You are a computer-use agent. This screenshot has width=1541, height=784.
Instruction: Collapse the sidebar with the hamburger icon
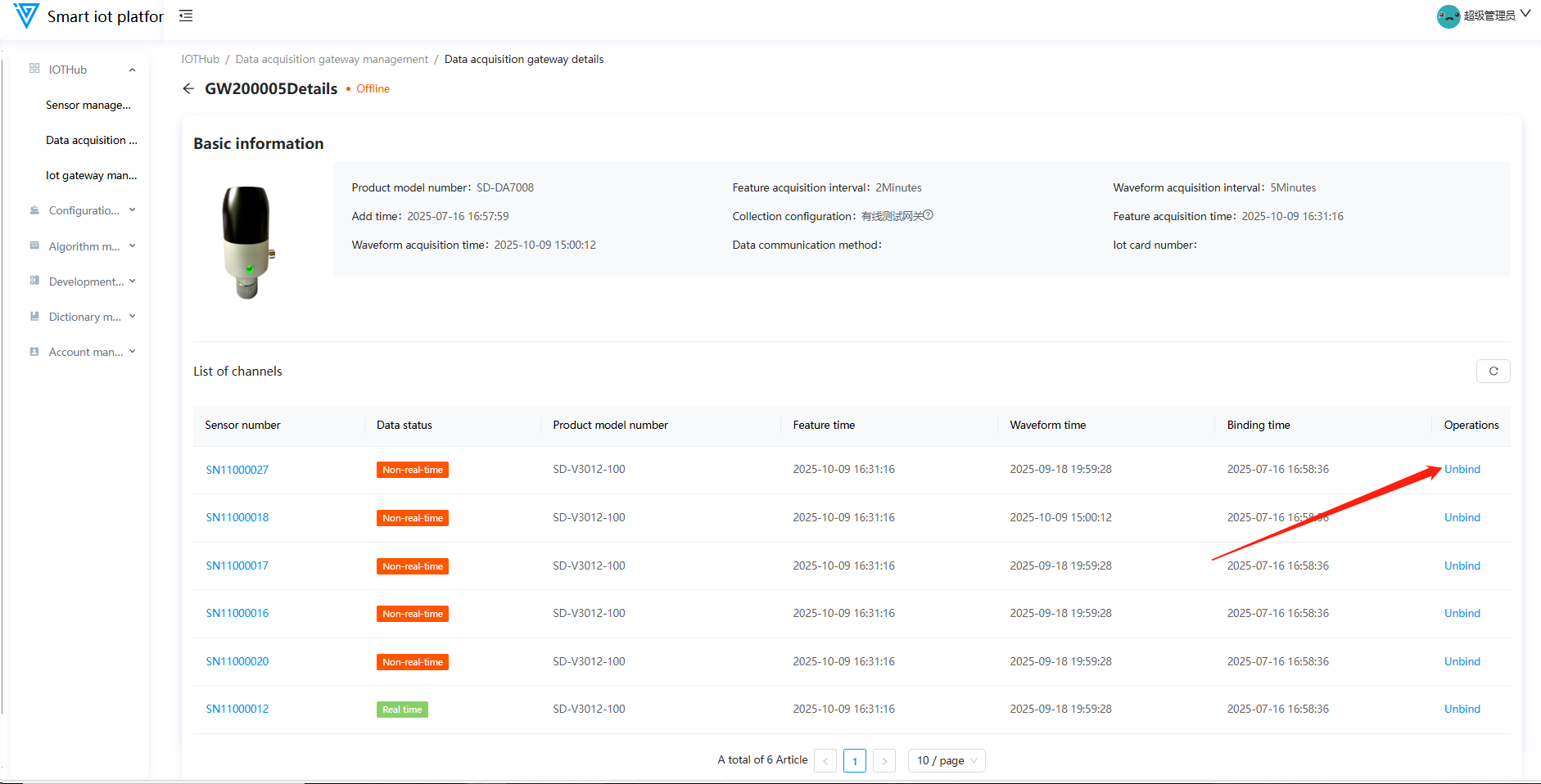(186, 16)
